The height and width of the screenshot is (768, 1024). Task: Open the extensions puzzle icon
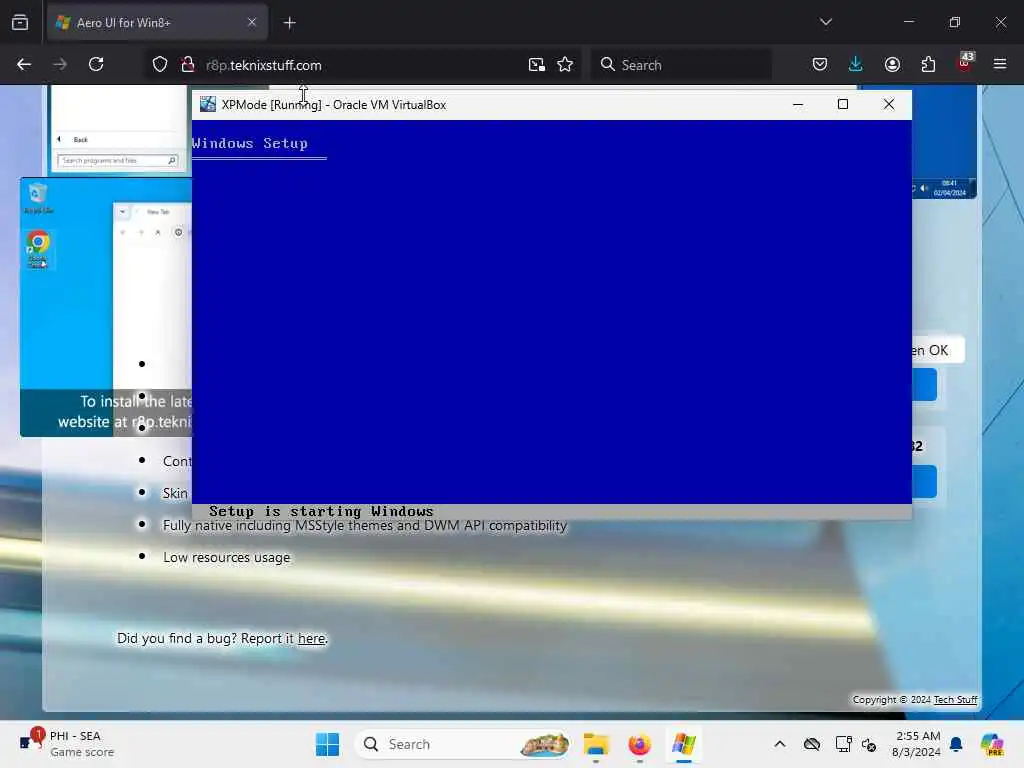coord(928,64)
